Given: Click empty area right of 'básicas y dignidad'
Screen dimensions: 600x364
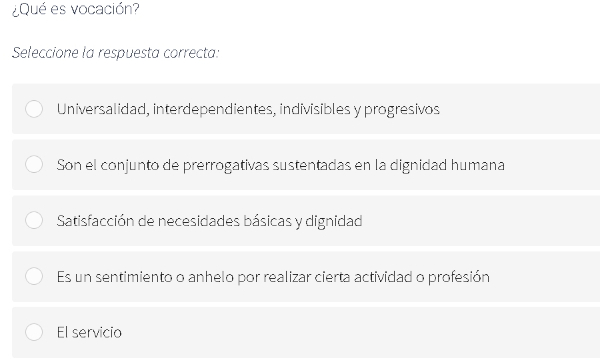Looking at the screenshot, I should [x=482, y=220].
